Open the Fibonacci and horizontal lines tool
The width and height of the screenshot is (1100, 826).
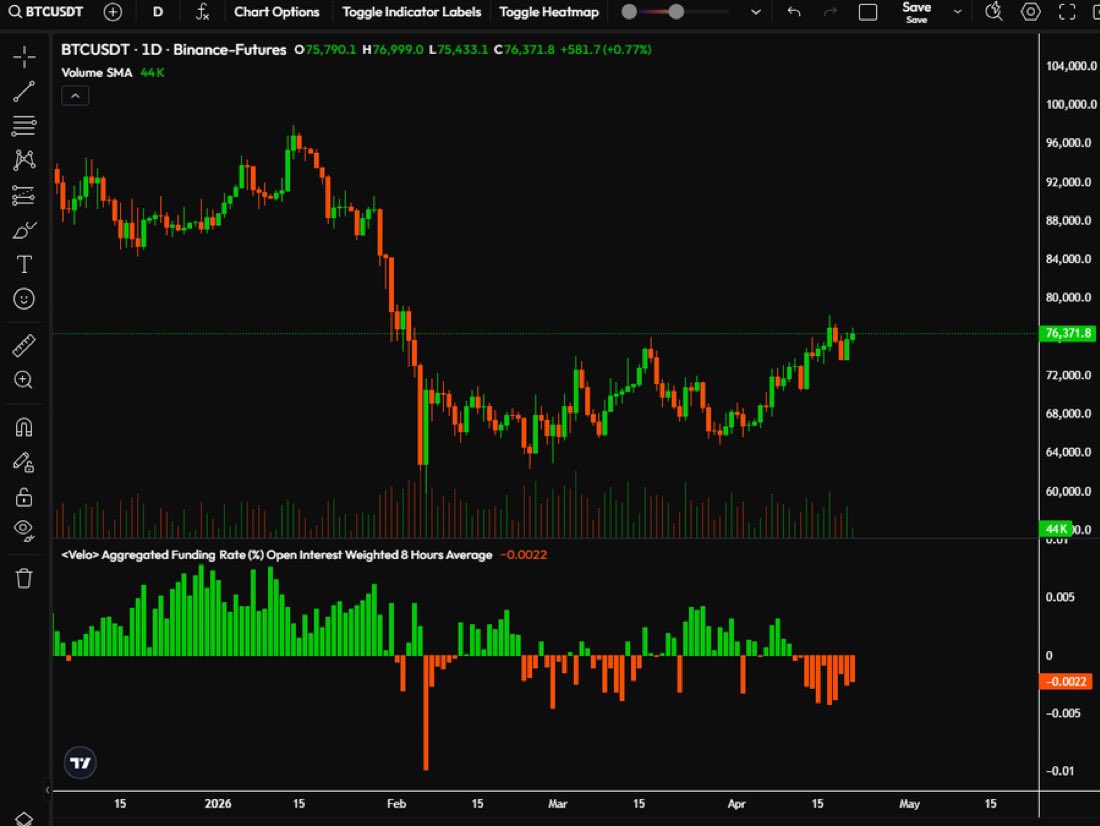(x=24, y=126)
